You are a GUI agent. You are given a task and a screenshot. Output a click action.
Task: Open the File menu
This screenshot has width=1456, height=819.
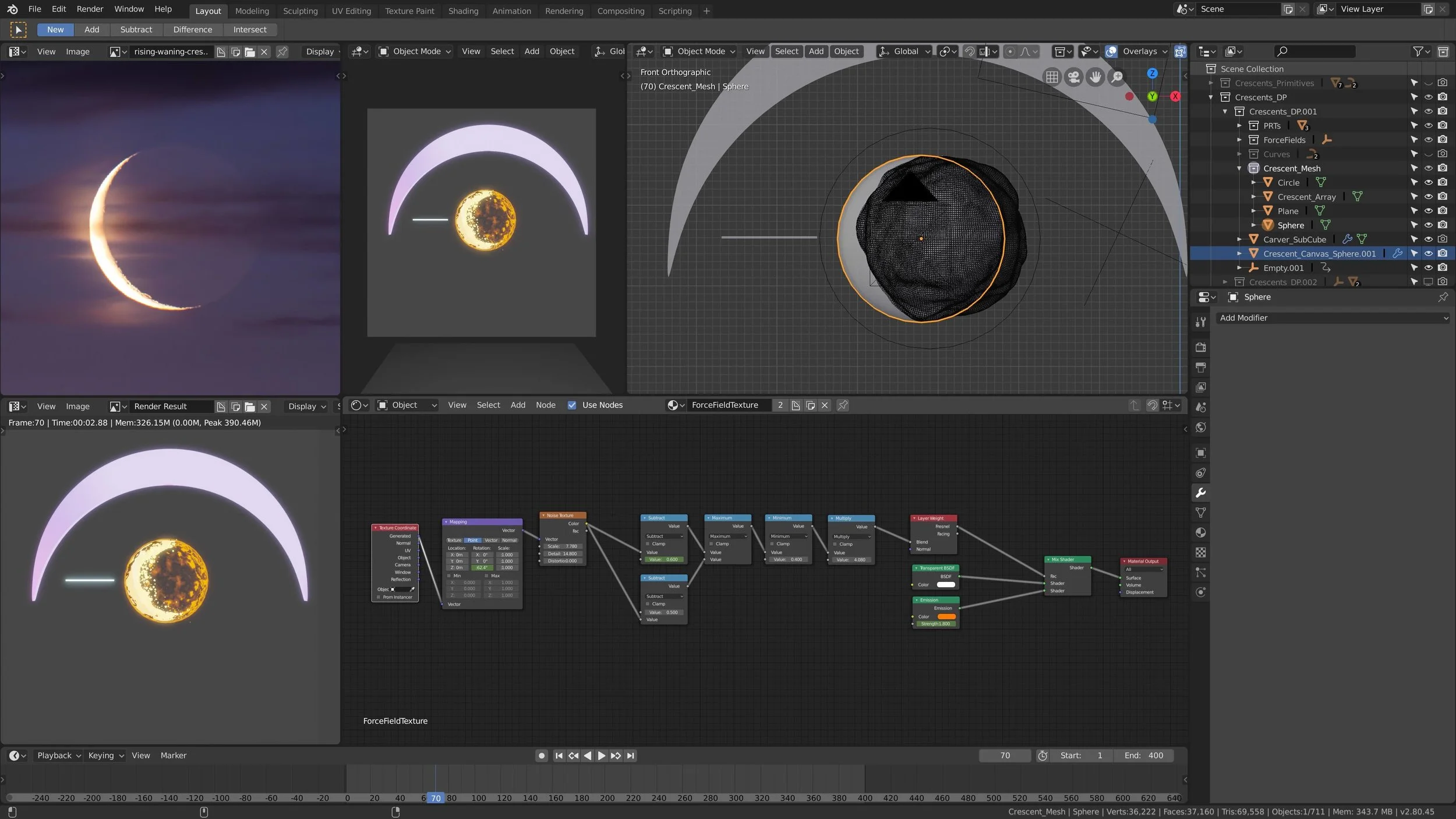click(35, 9)
